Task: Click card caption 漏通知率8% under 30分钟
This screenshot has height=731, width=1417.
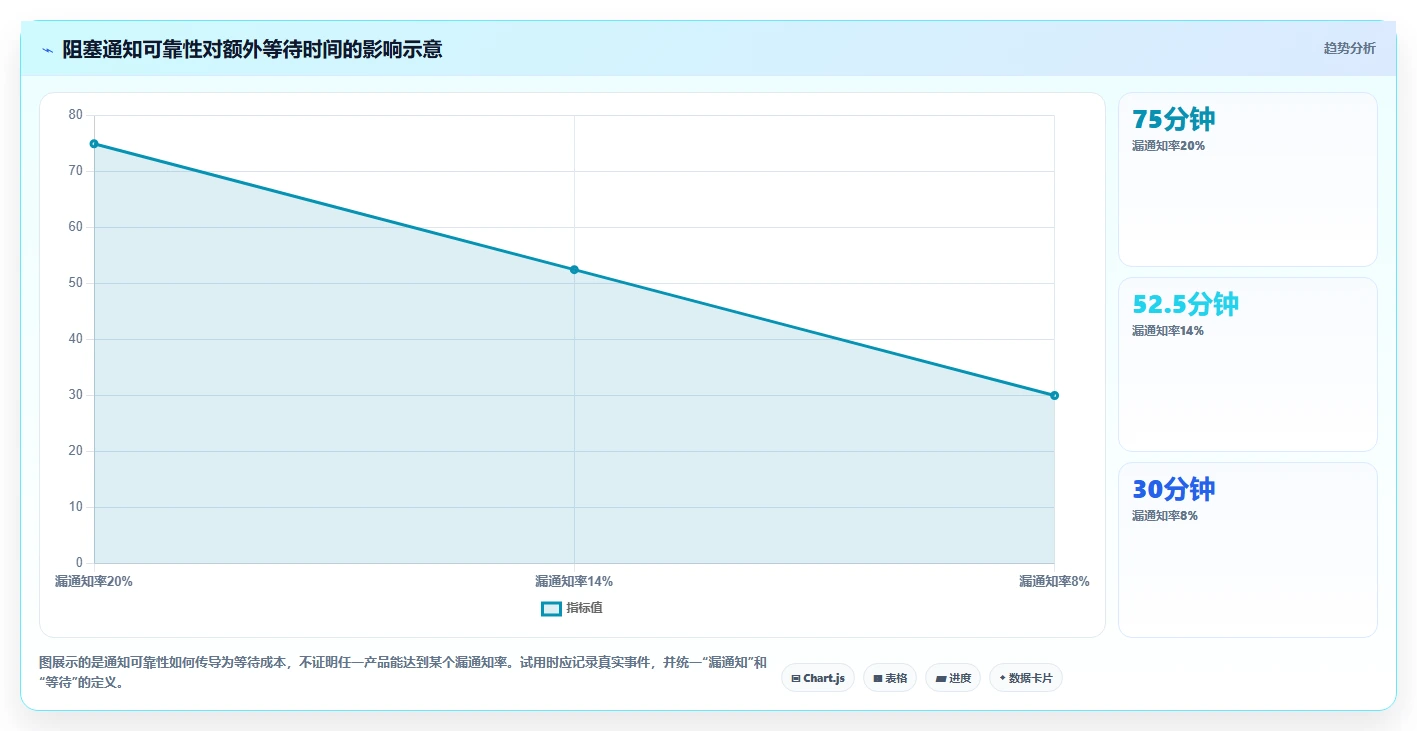Action: click(1165, 516)
